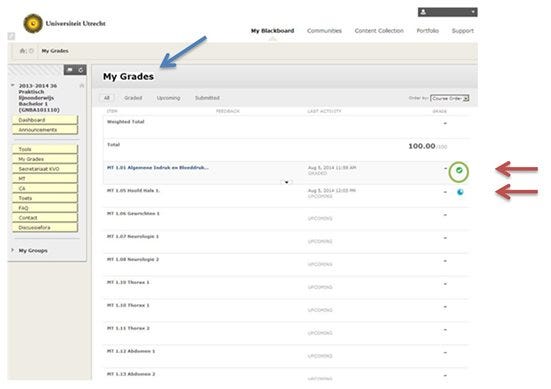This screenshot has height=389, width=551.
Task: Open the Communities tab
Action: point(324,31)
